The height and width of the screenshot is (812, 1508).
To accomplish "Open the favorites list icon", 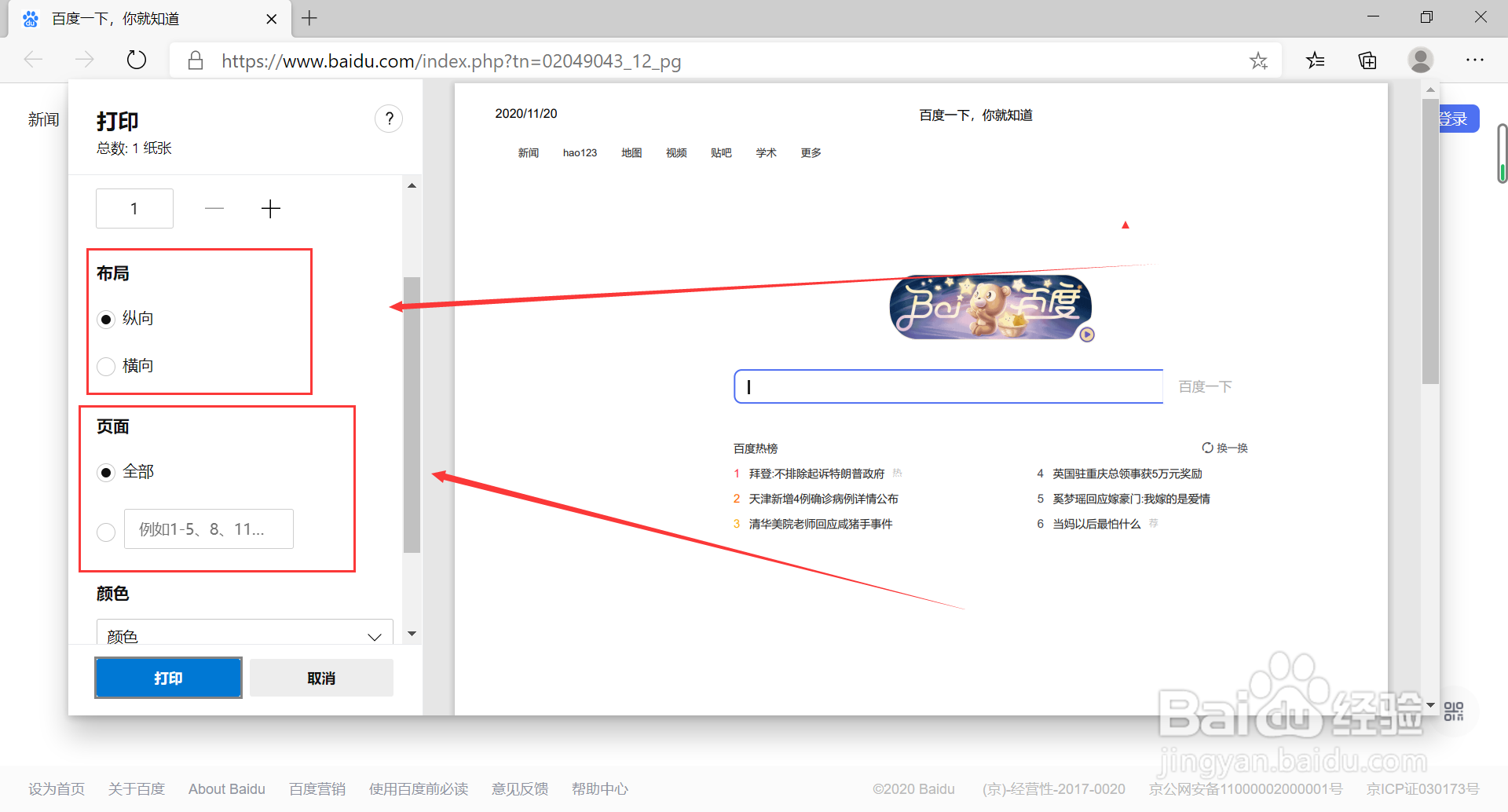I will click(x=1316, y=60).
